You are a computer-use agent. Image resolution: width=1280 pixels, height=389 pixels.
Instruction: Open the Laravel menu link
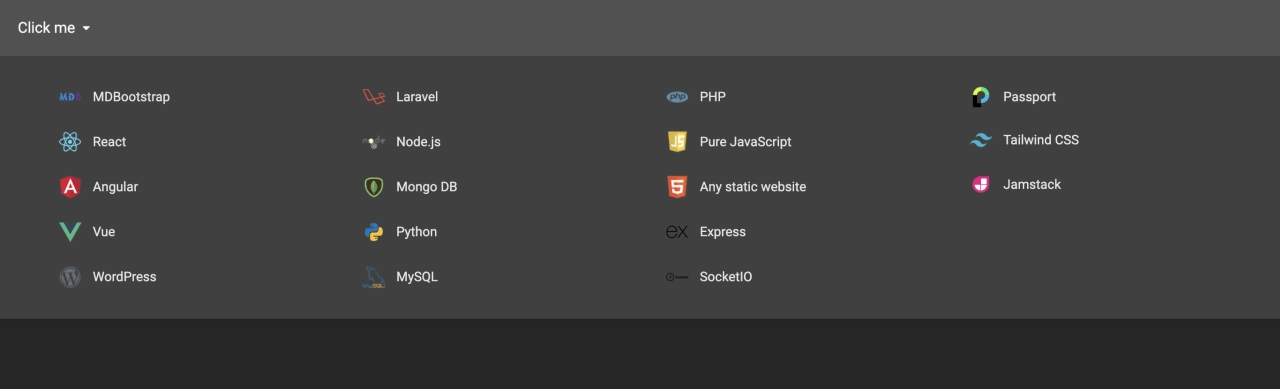coord(417,97)
